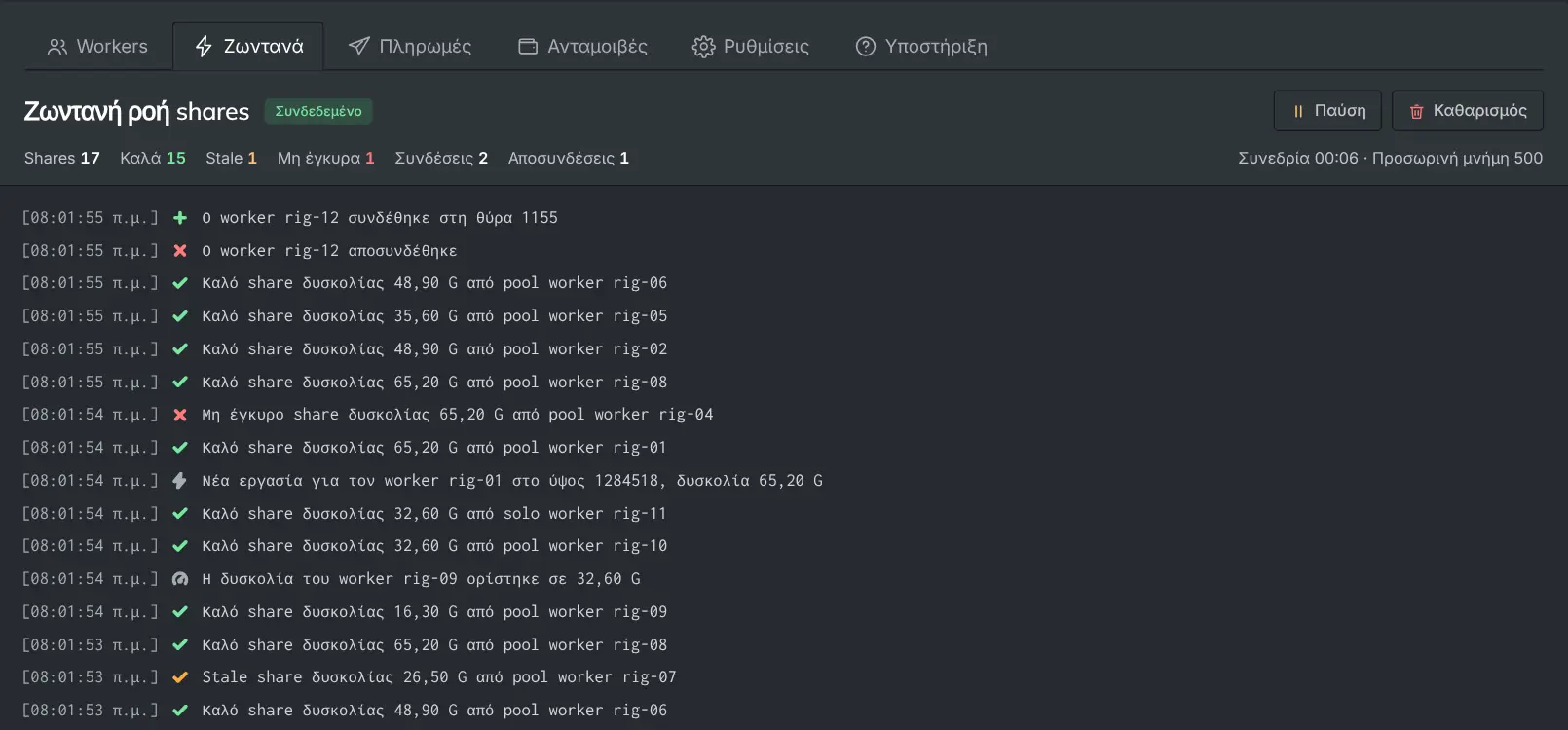This screenshot has height=730, width=1568.
Task: Click the Μη έγκυρα 1 counter
Action: point(326,158)
